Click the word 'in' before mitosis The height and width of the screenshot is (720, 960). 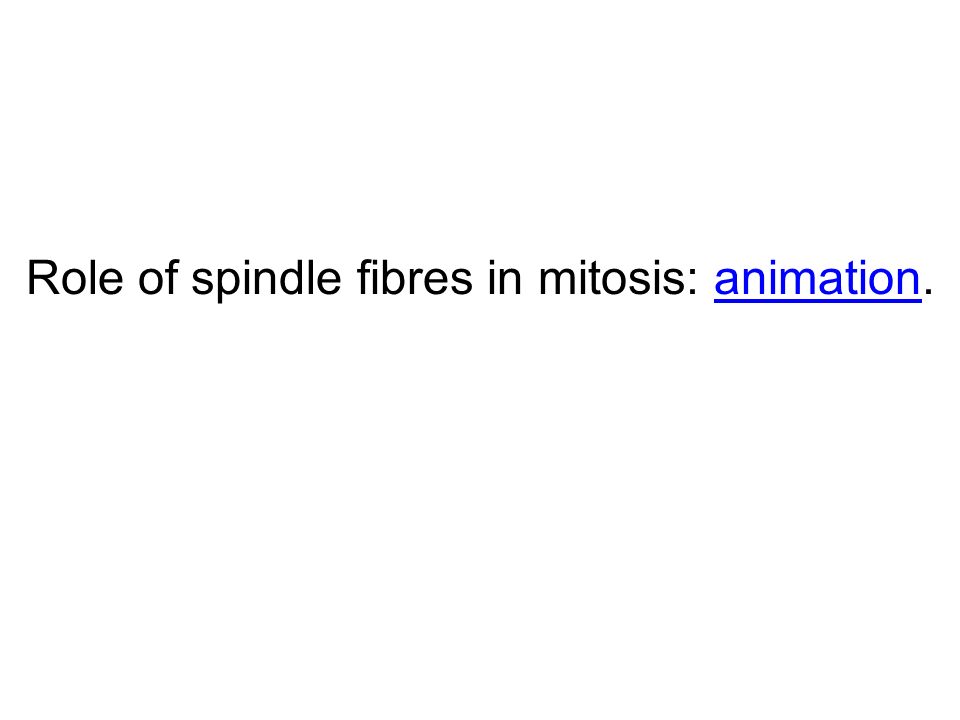click(504, 278)
